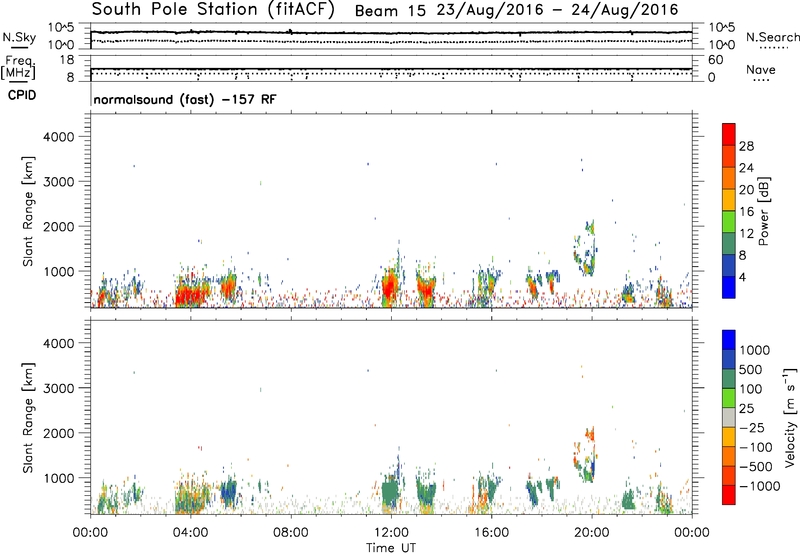This screenshot has width=800, height=554.
Task: Click the 12:00 UT green echo in the velocity panel
Action: point(390,491)
